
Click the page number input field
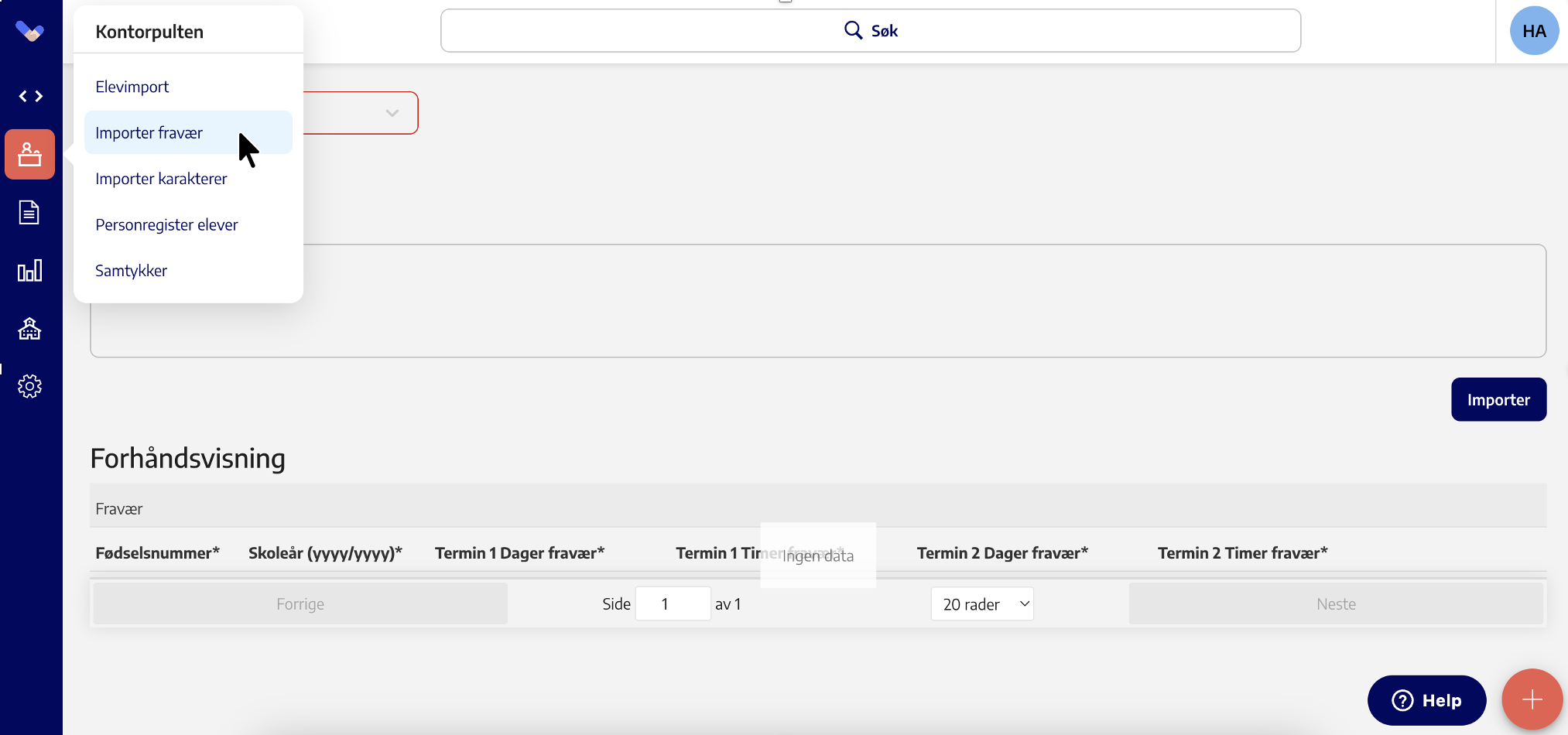tap(672, 604)
